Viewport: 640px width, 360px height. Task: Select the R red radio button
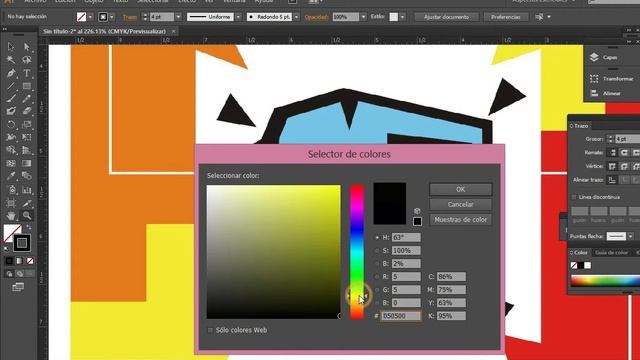377,277
